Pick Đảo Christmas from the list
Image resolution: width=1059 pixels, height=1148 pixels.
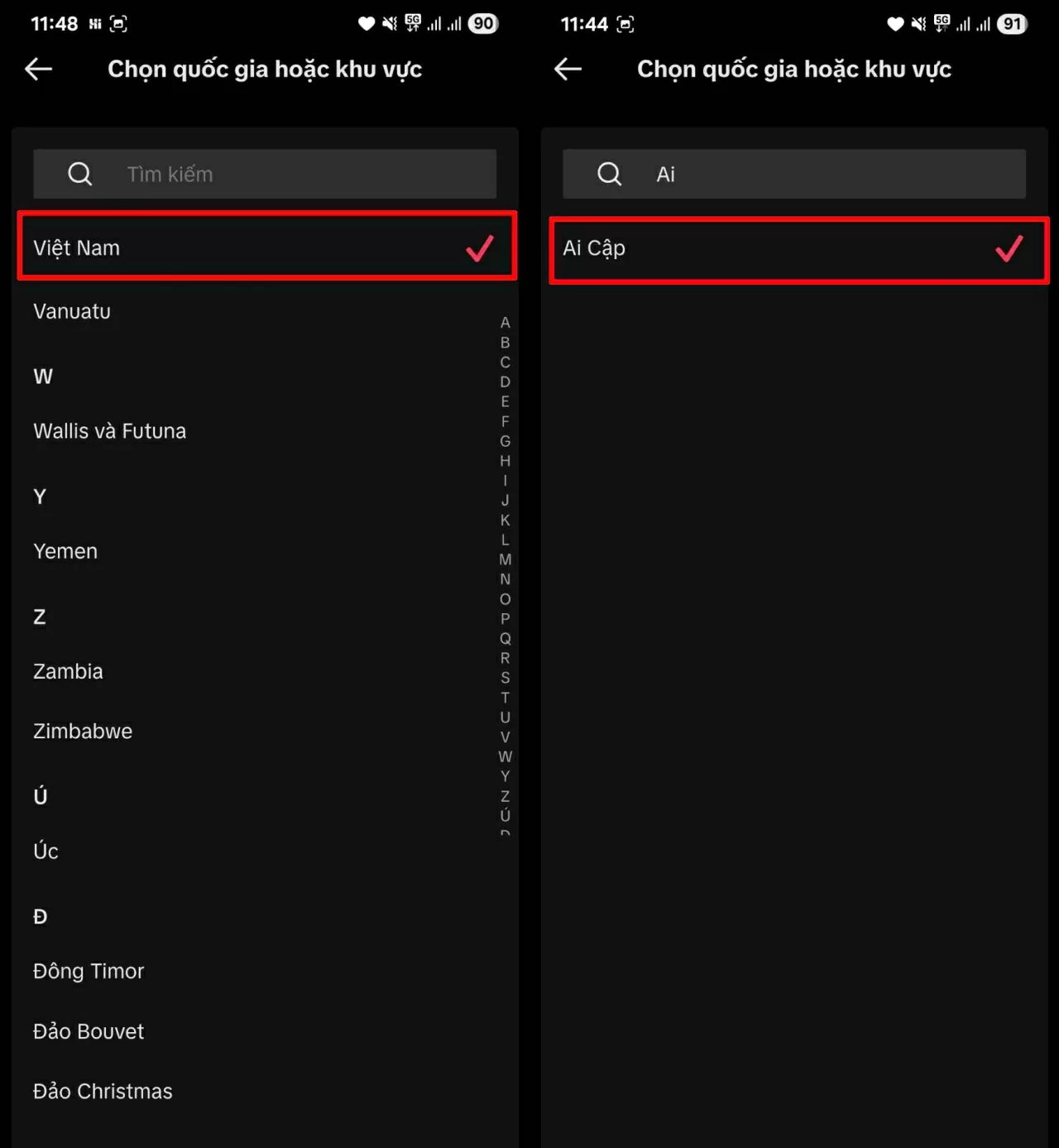tap(103, 1091)
